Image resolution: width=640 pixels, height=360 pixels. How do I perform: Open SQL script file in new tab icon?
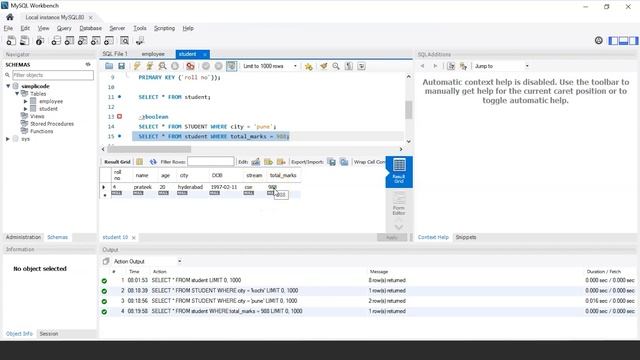click(x=24, y=40)
